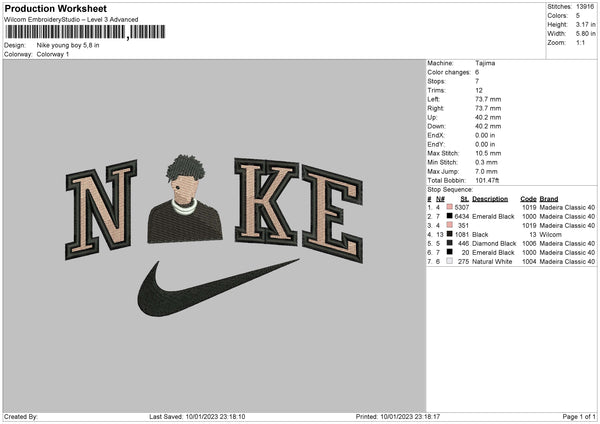Select code 1006 in row 5
The image size is (600, 424).
[x=529, y=244]
